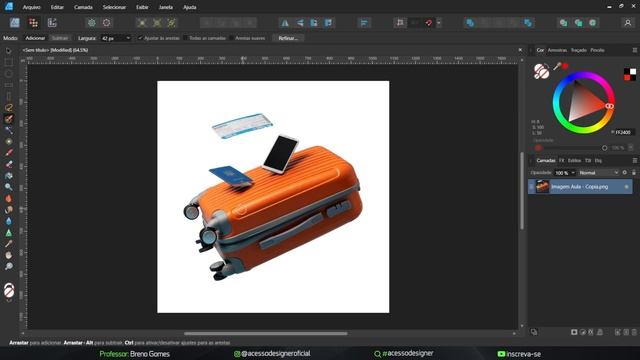Click the black/white/red swatch grid
Screen dimensions: 640x360
pos(630,74)
